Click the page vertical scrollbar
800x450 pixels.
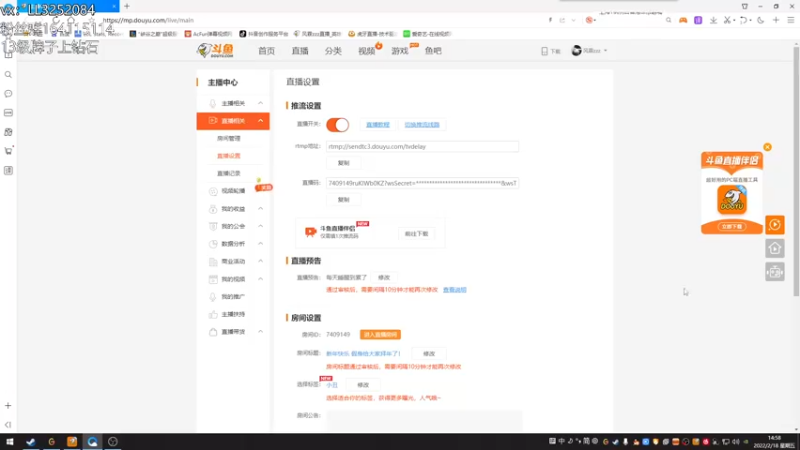[x=796, y=171]
